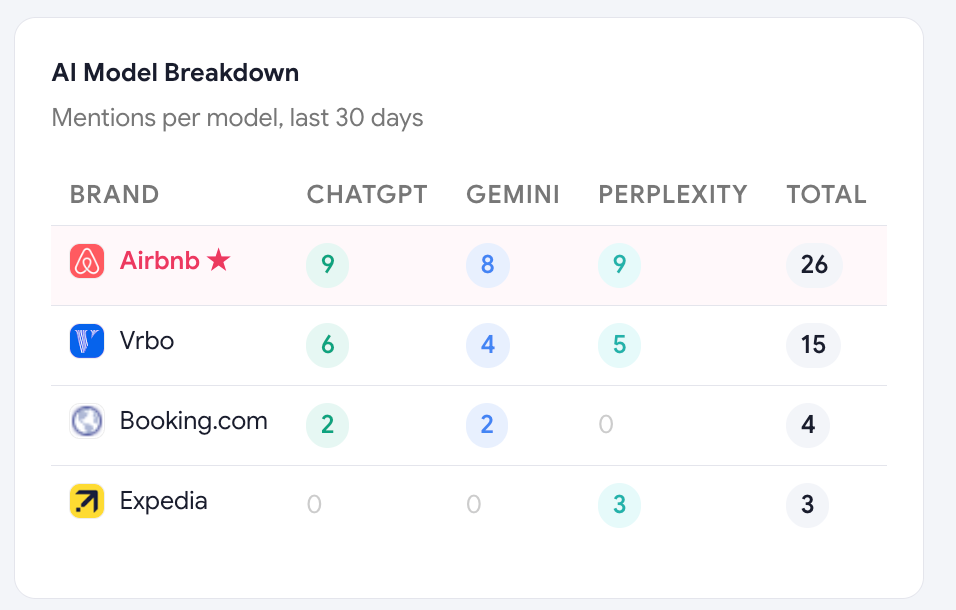
Task: Click the Brand column header
Action: point(115,195)
